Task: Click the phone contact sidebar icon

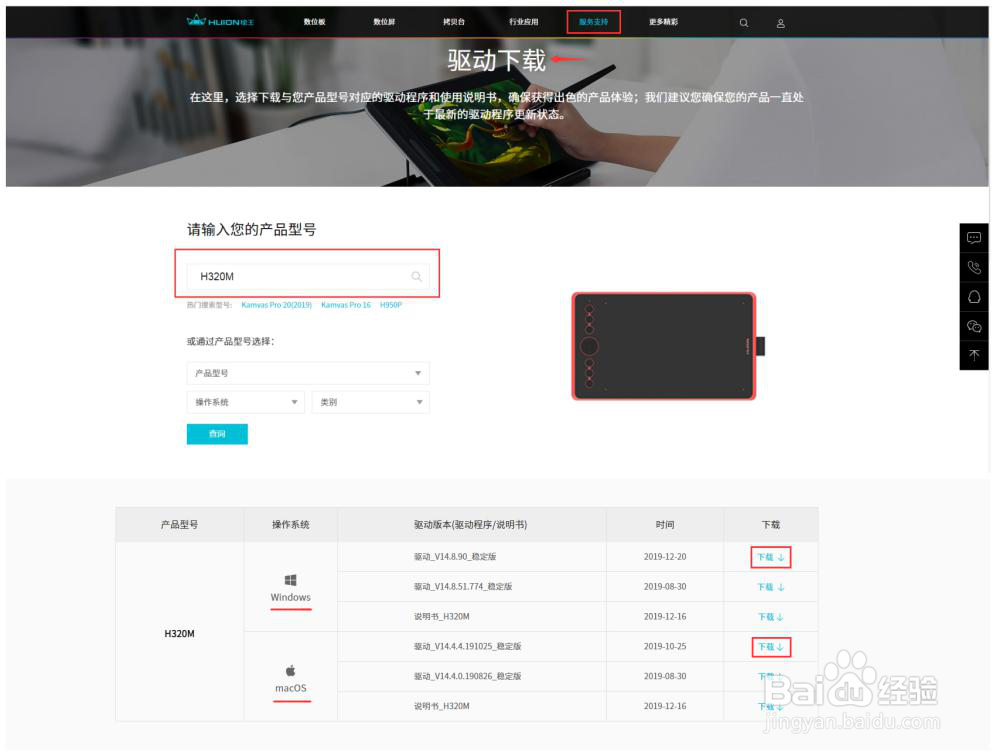Action: (974, 267)
